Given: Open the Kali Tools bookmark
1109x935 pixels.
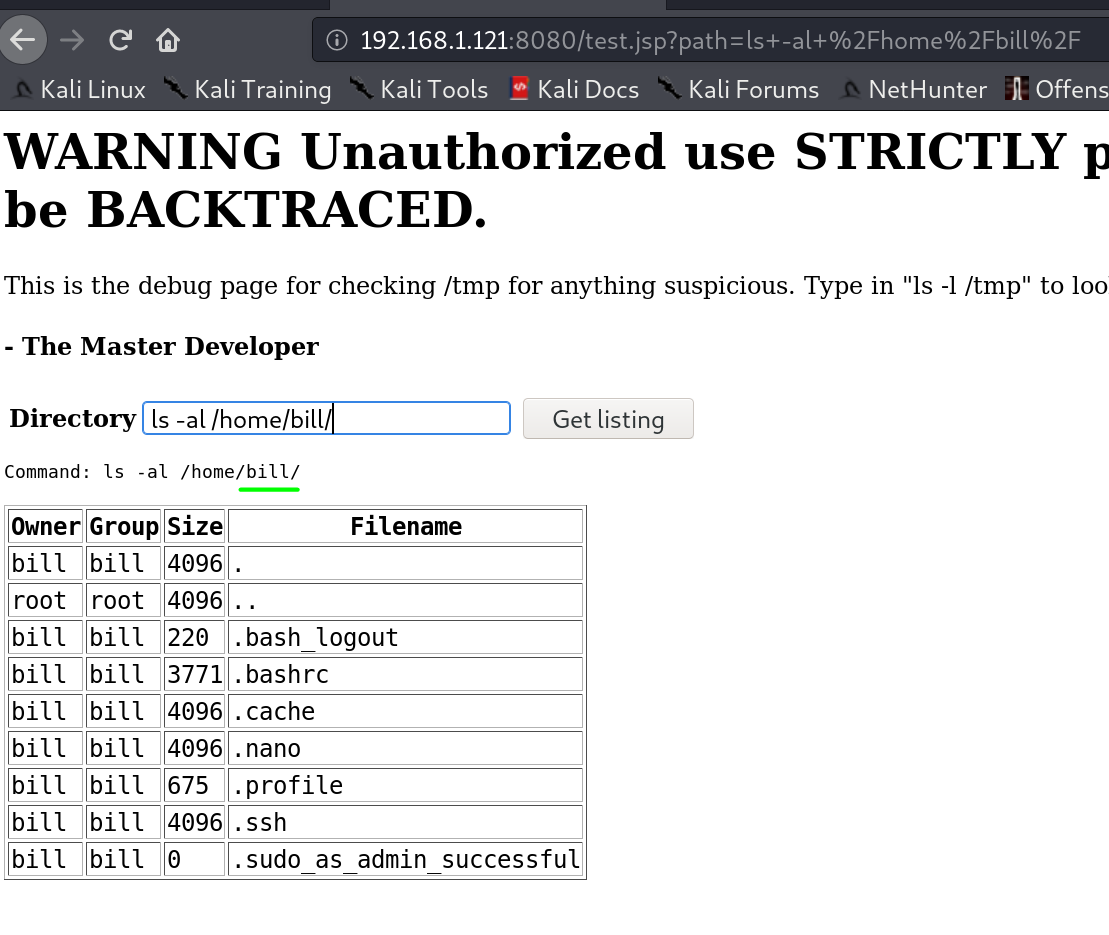Looking at the screenshot, I should (420, 90).
